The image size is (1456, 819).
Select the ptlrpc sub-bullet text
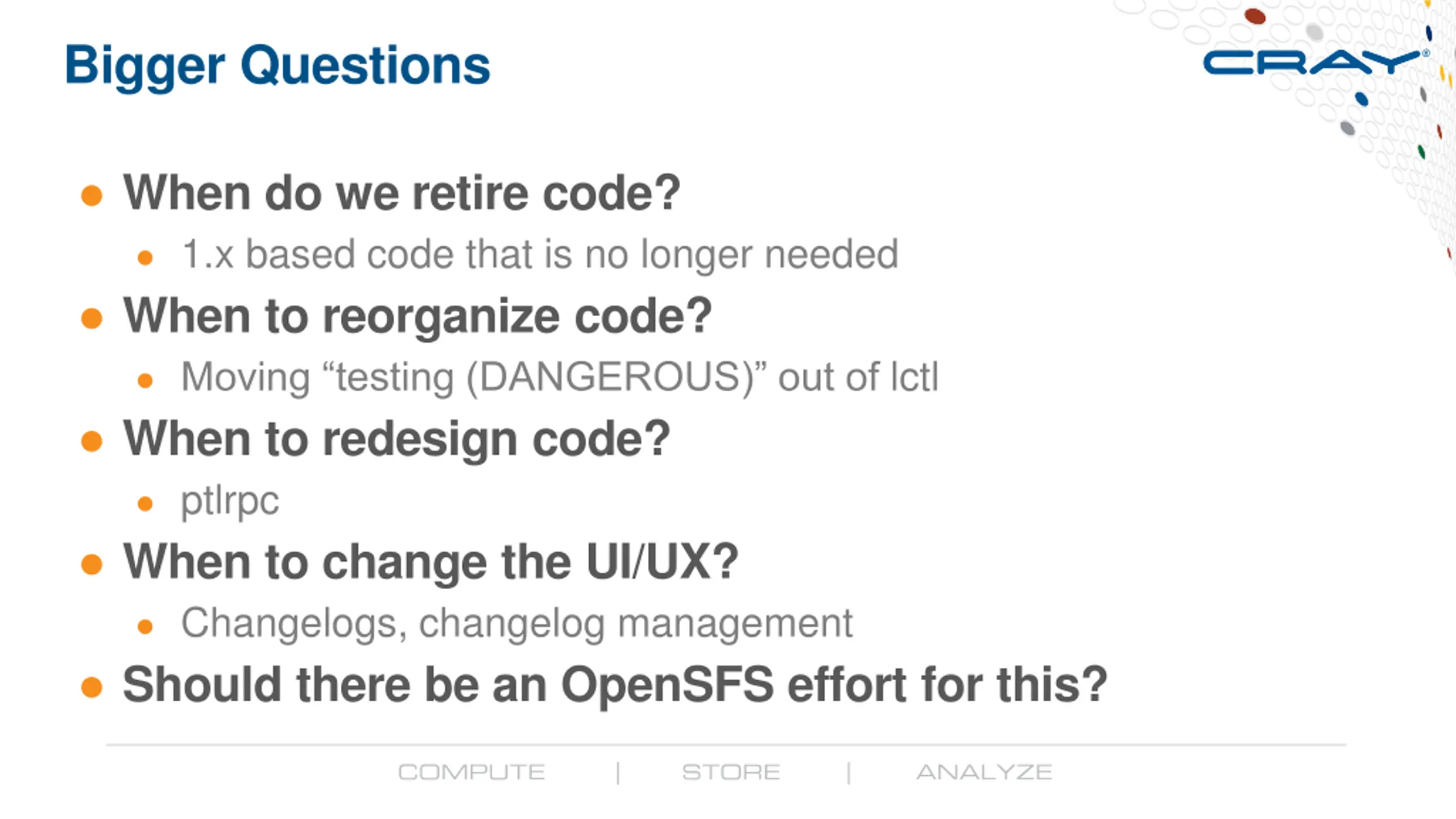click(230, 502)
